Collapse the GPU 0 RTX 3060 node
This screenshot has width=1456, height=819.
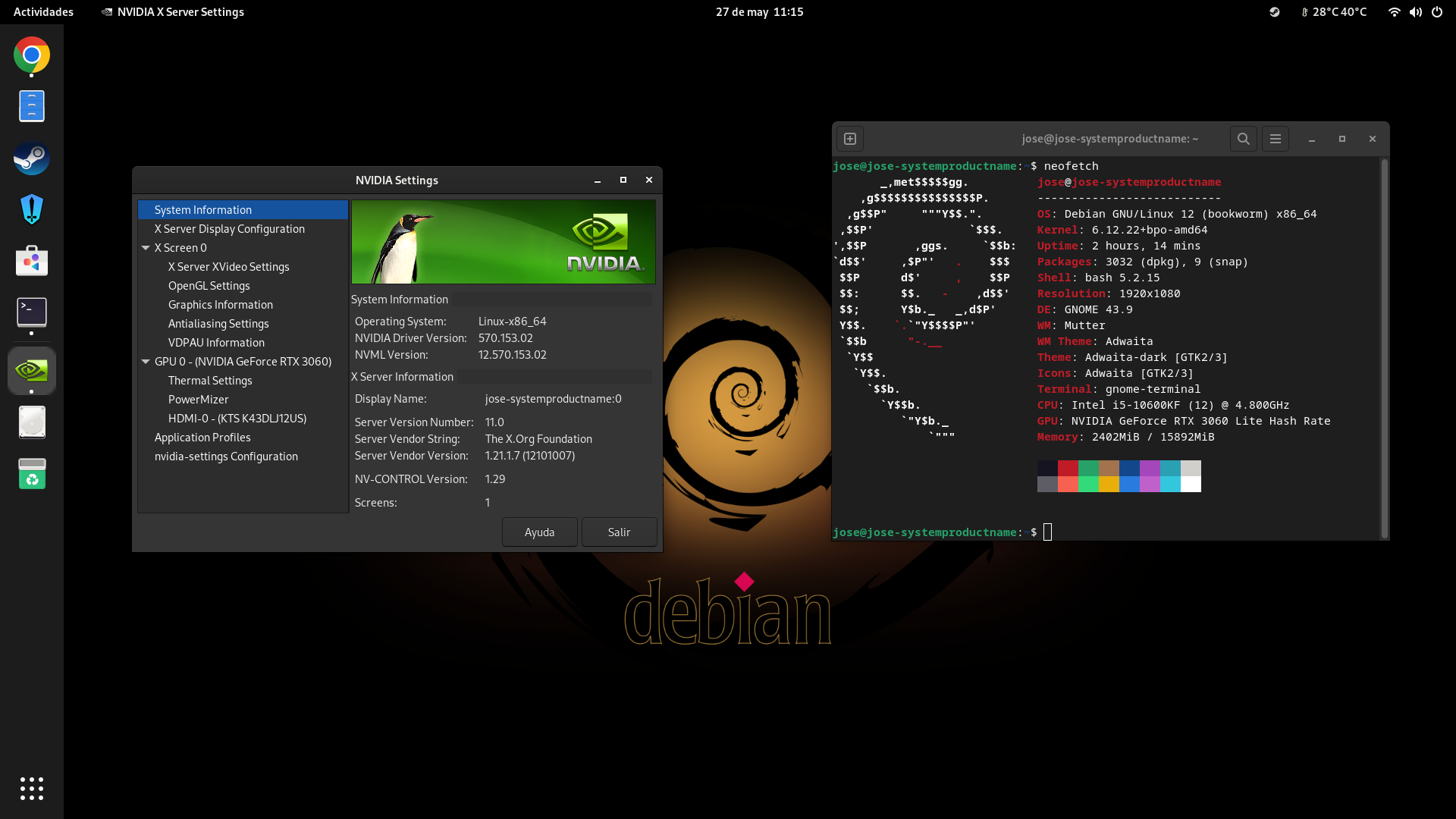146,362
